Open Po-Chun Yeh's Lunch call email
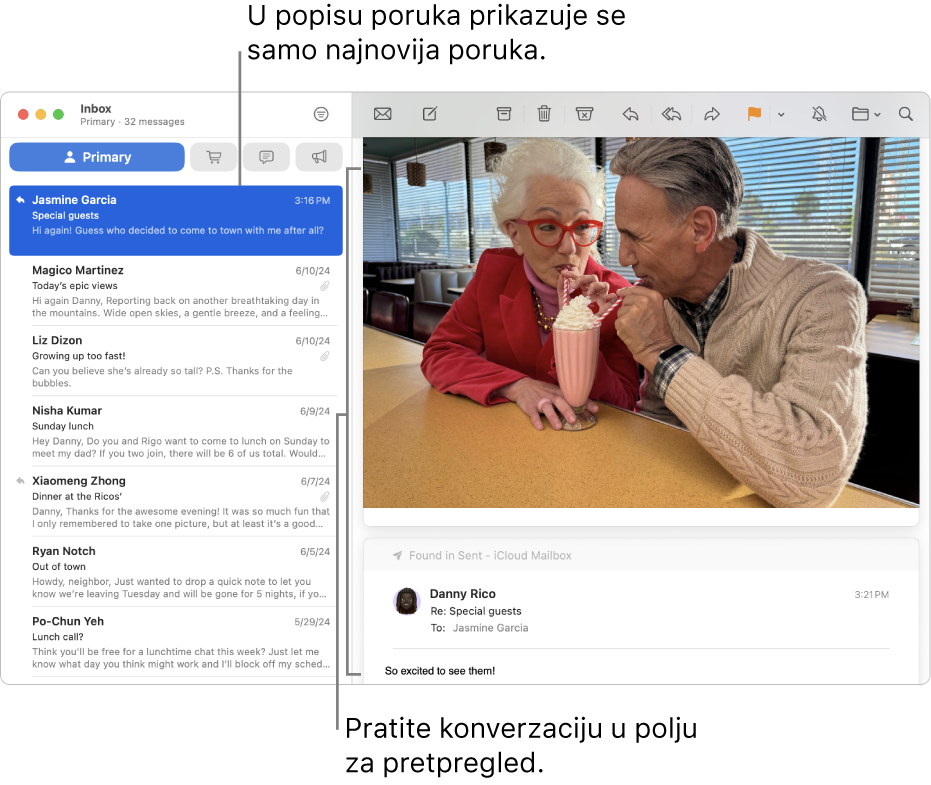 (x=176, y=642)
